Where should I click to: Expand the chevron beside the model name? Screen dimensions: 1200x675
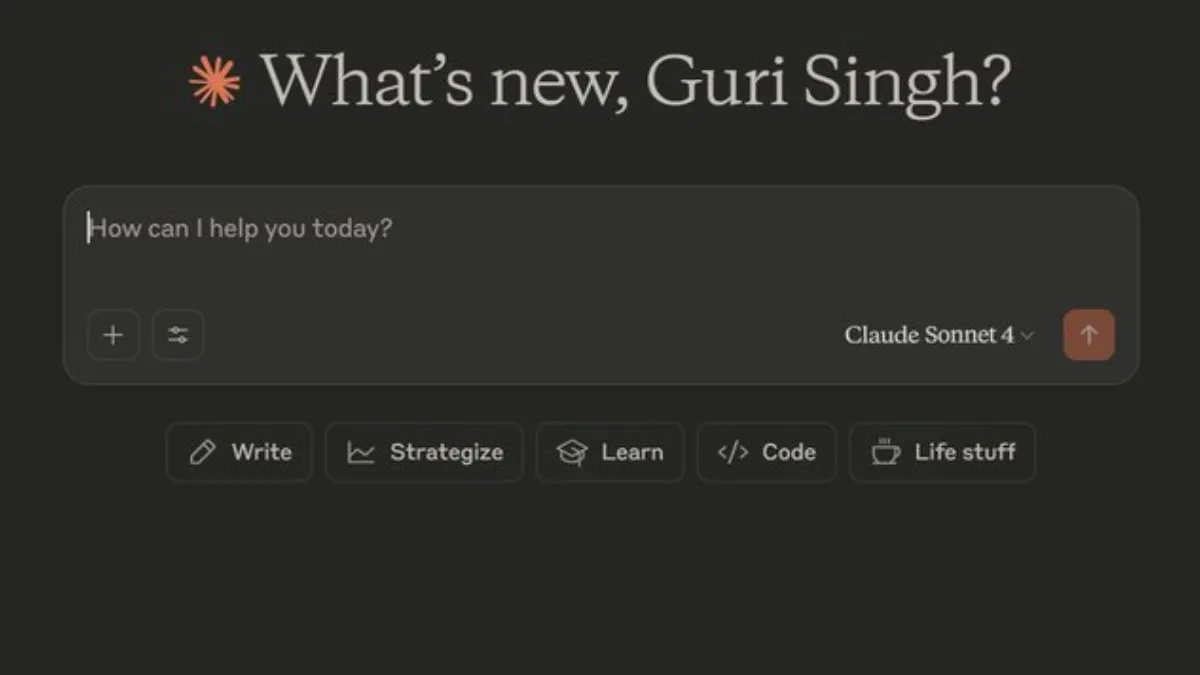click(x=1027, y=335)
